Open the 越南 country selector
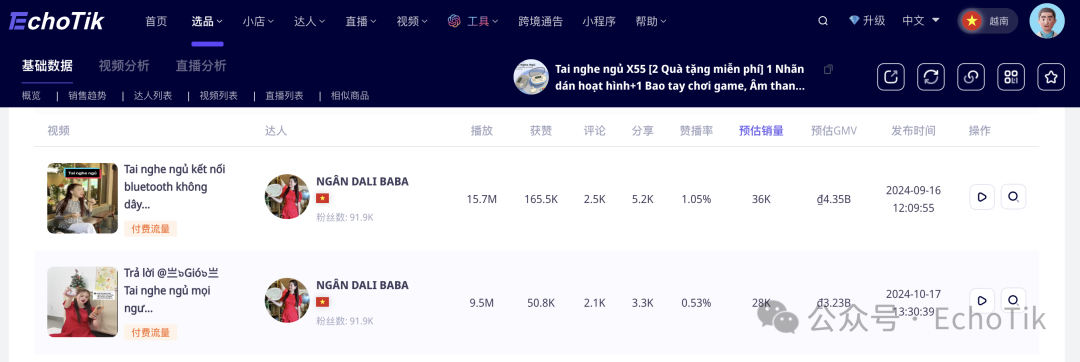 pos(988,21)
